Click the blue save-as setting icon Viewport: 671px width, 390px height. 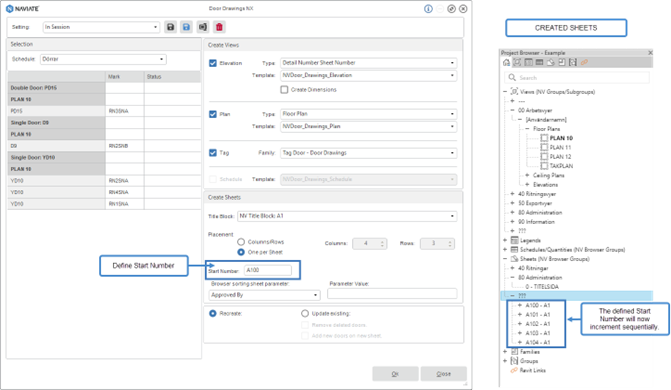point(187,27)
